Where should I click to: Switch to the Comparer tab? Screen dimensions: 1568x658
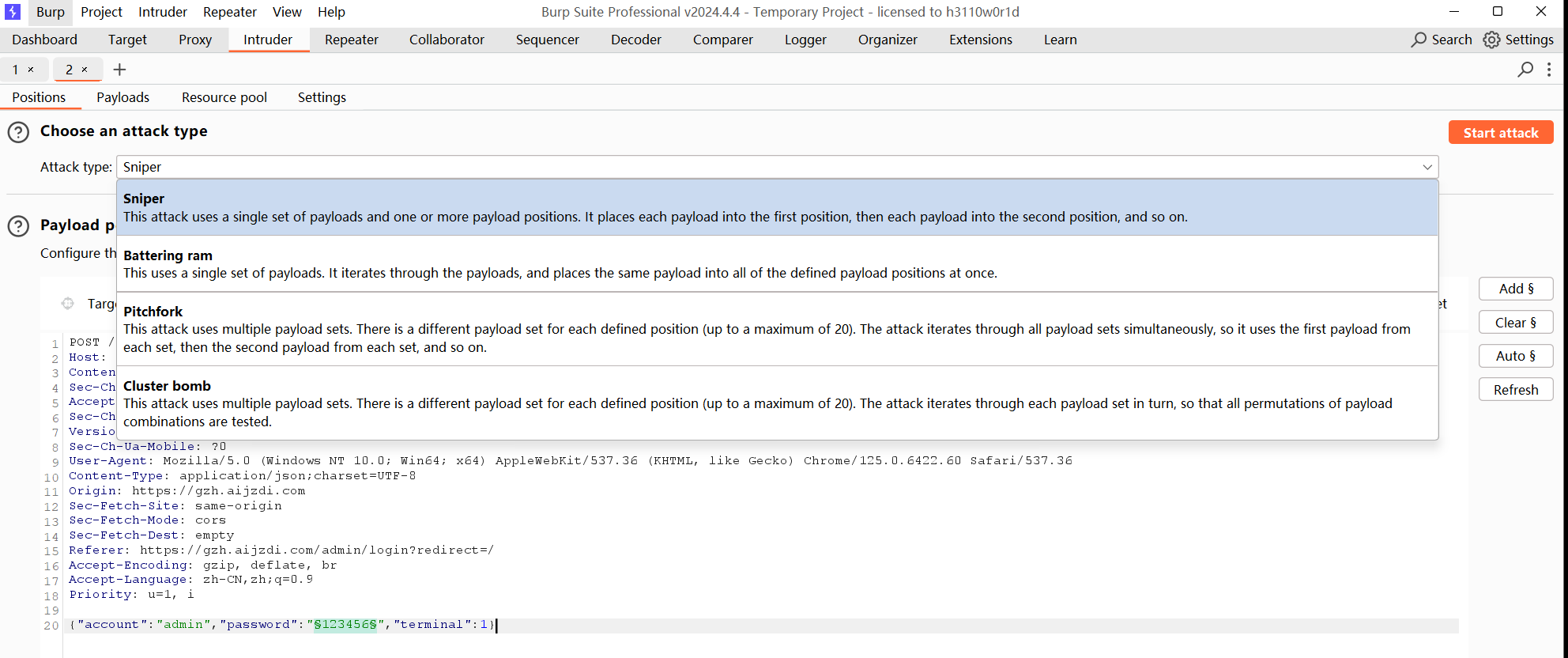723,40
